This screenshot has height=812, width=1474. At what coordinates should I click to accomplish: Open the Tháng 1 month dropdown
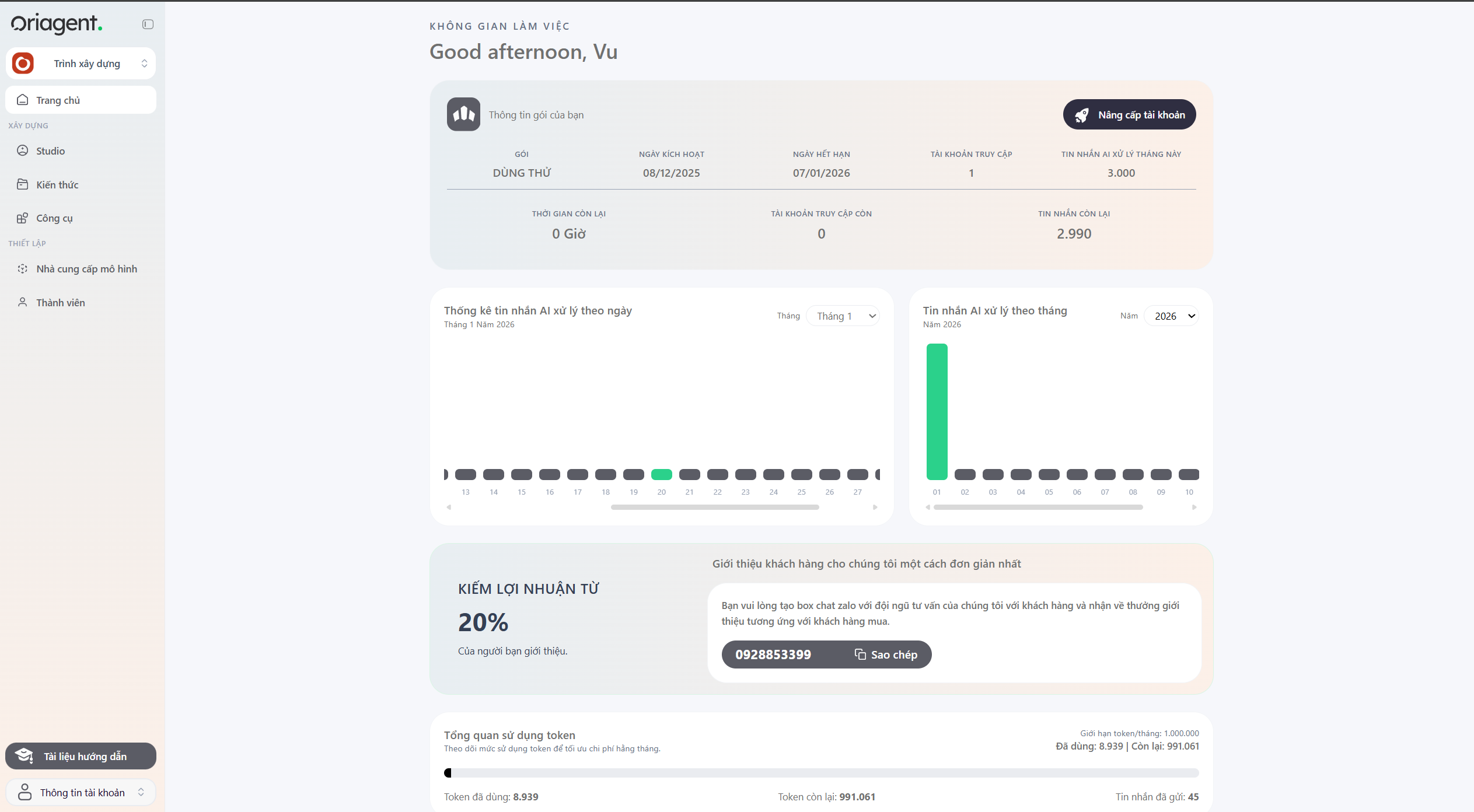tap(843, 316)
